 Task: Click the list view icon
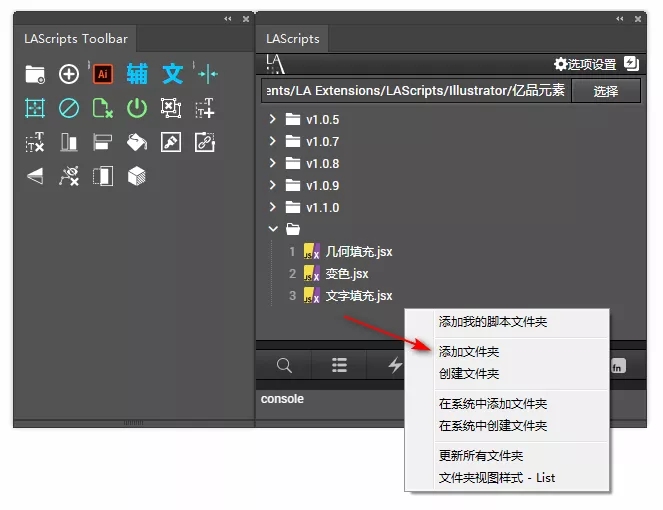click(340, 366)
